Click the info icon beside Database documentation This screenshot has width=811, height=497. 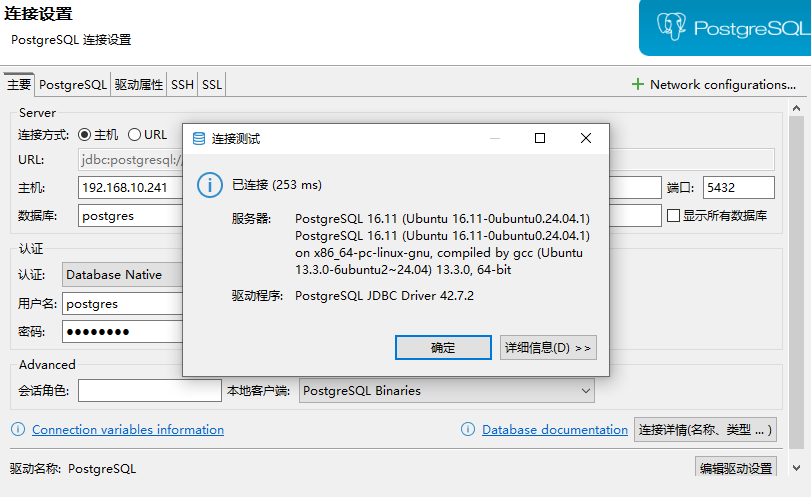[x=468, y=429]
